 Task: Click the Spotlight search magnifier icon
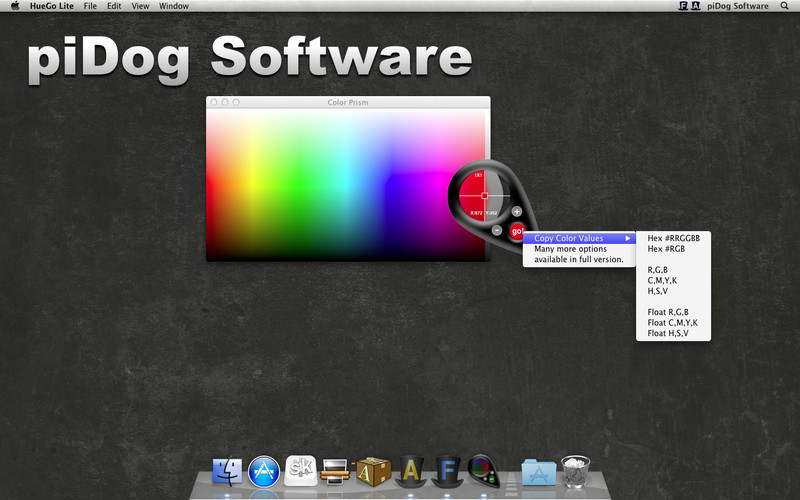(785, 6)
